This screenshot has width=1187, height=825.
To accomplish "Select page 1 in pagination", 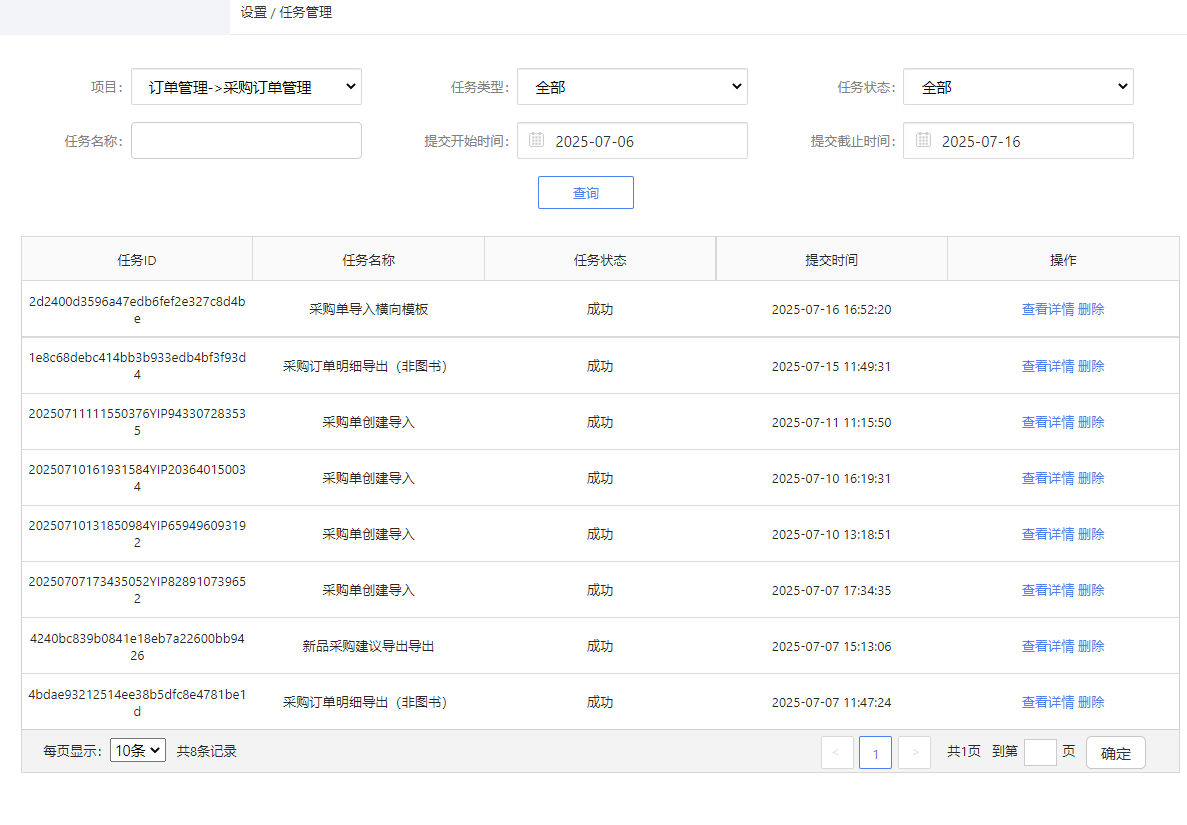I will click(x=875, y=753).
